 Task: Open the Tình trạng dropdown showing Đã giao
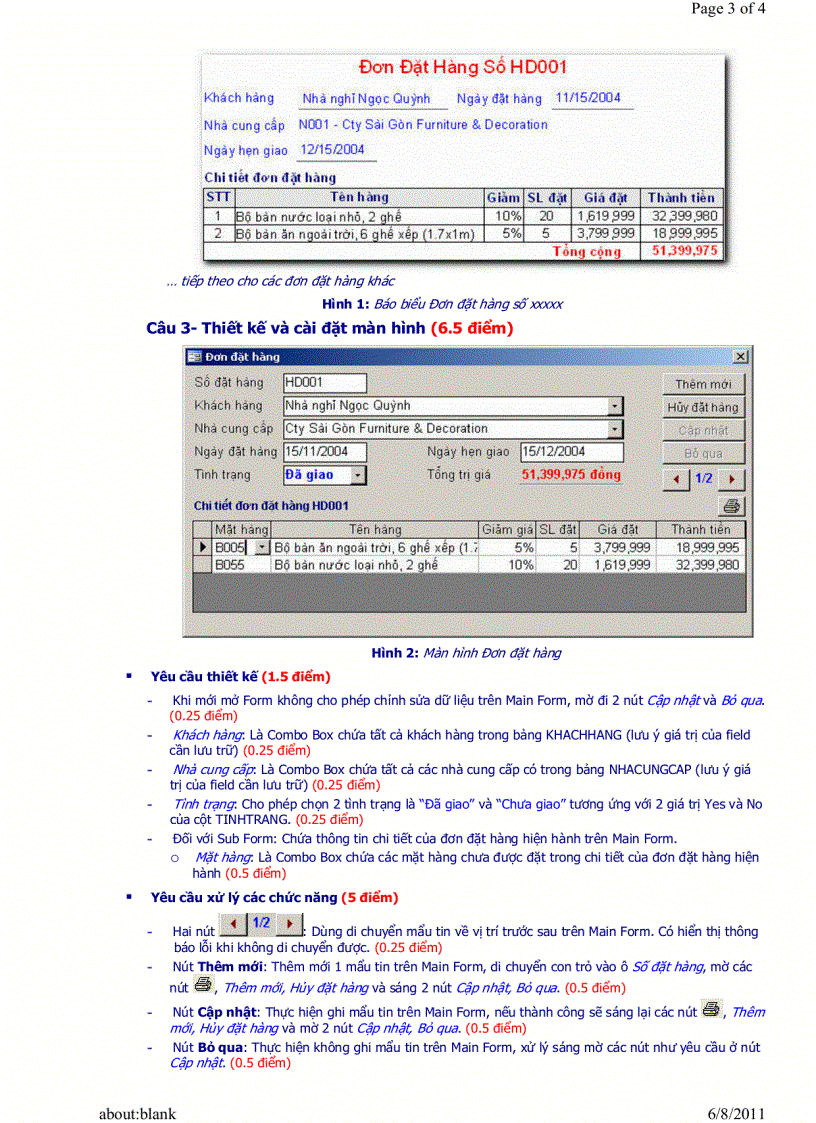pos(356,475)
